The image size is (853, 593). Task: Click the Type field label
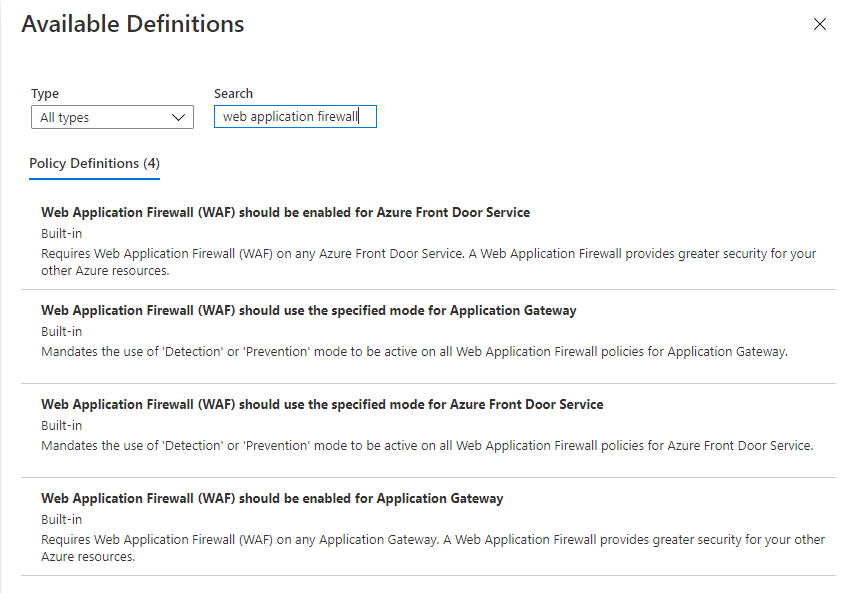coord(45,93)
